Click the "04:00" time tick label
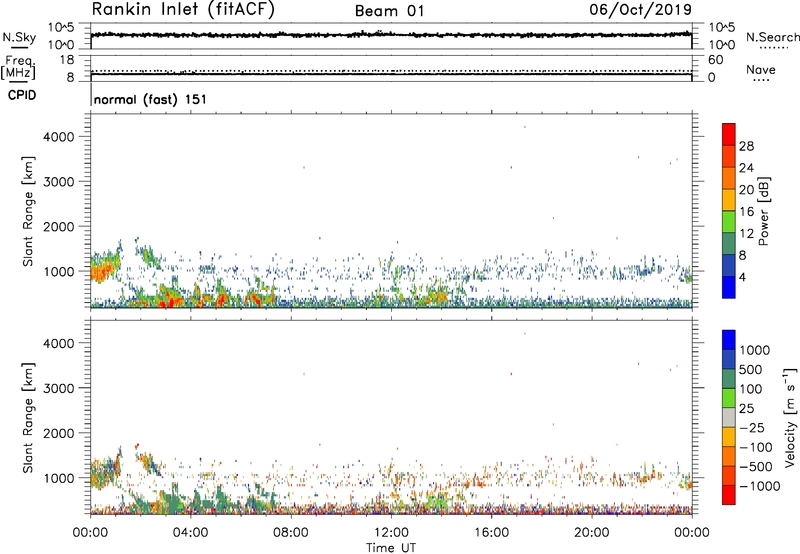800x554 pixels. tap(190, 533)
